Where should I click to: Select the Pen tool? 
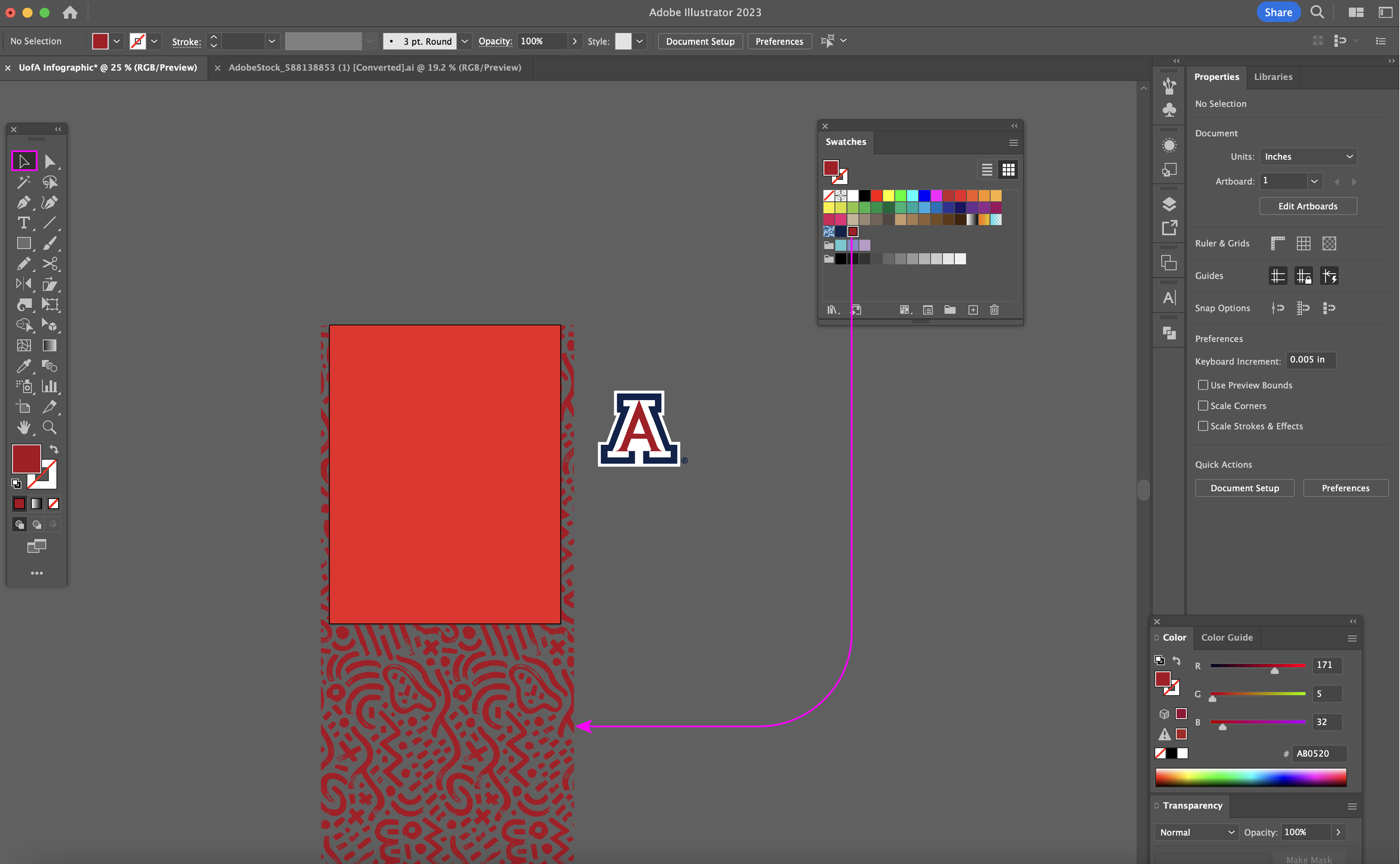(x=23, y=203)
